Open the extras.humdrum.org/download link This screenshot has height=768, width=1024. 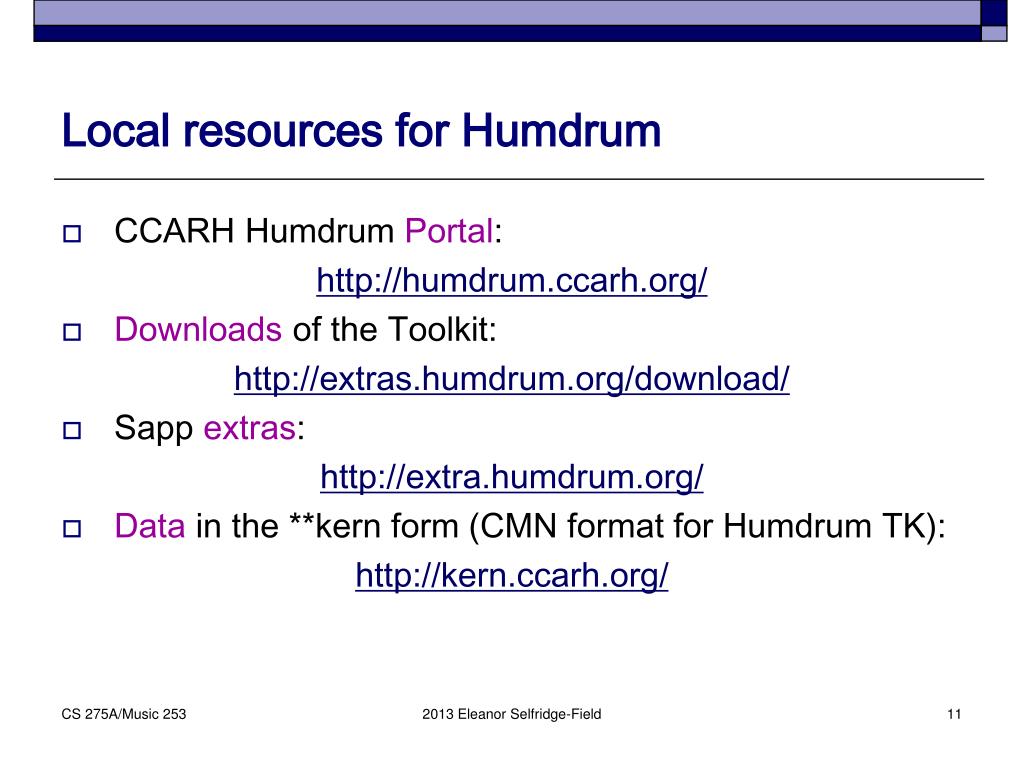point(511,379)
